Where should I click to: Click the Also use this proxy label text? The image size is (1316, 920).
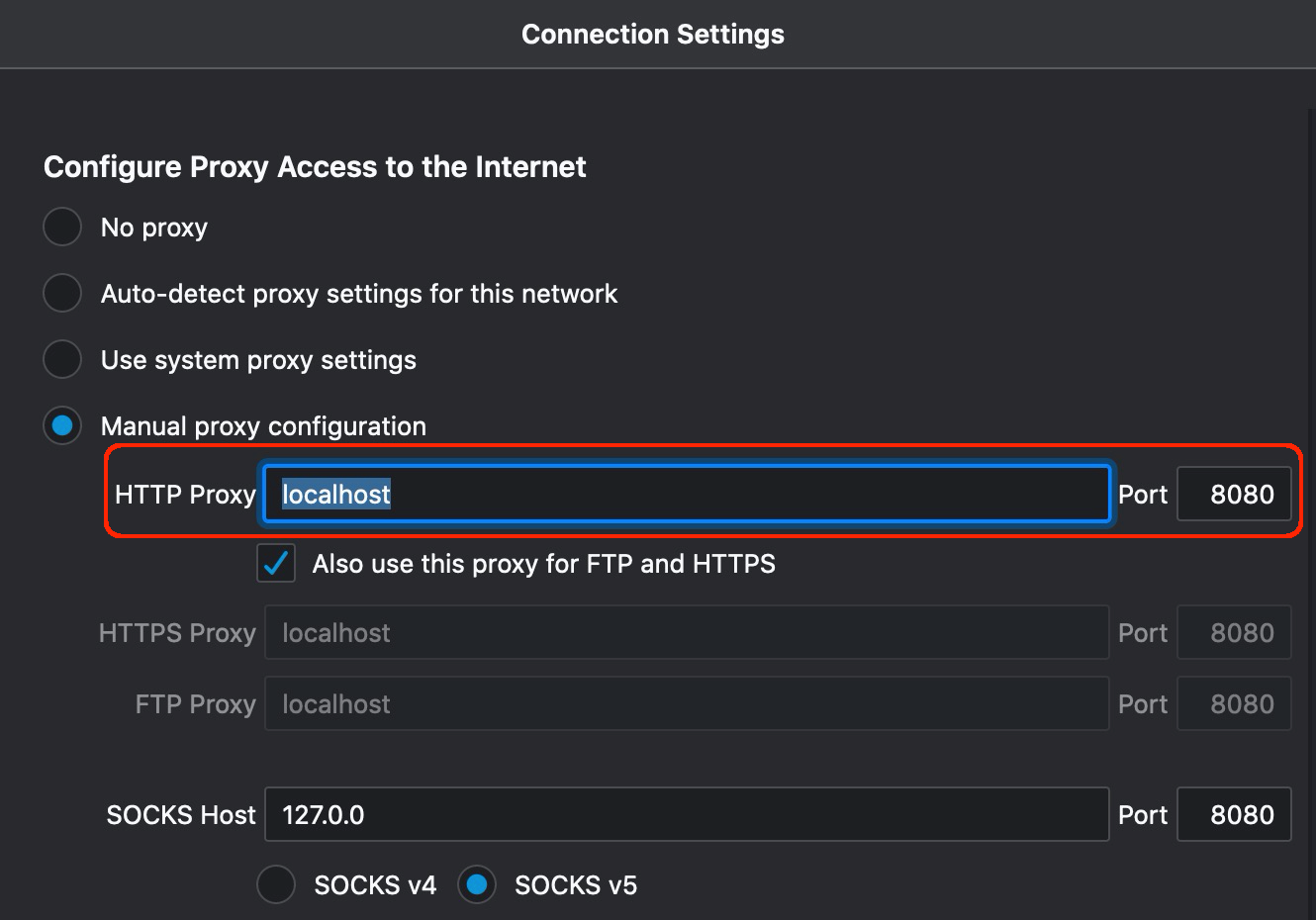[543, 564]
